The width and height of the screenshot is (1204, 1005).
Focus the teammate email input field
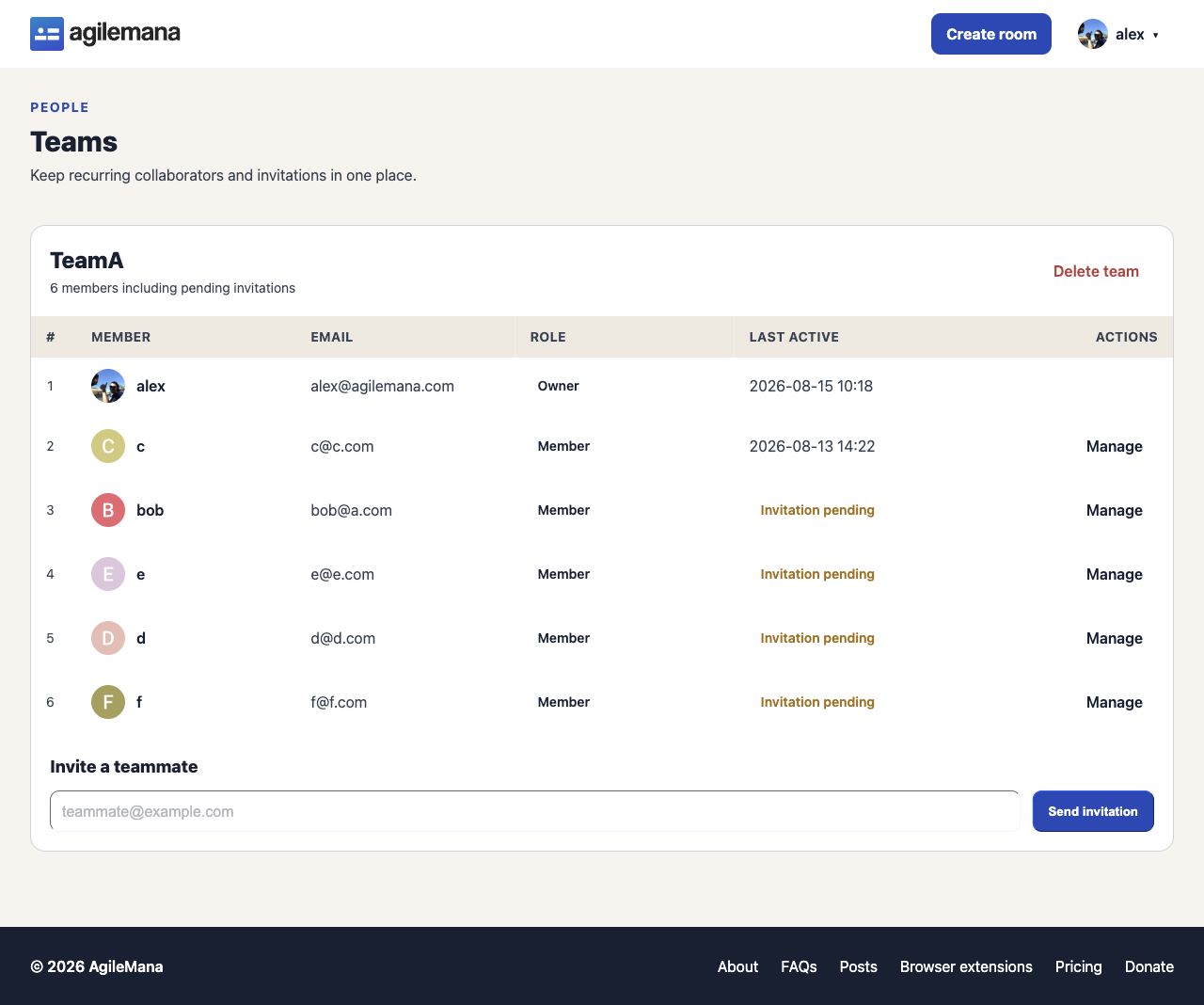534,811
